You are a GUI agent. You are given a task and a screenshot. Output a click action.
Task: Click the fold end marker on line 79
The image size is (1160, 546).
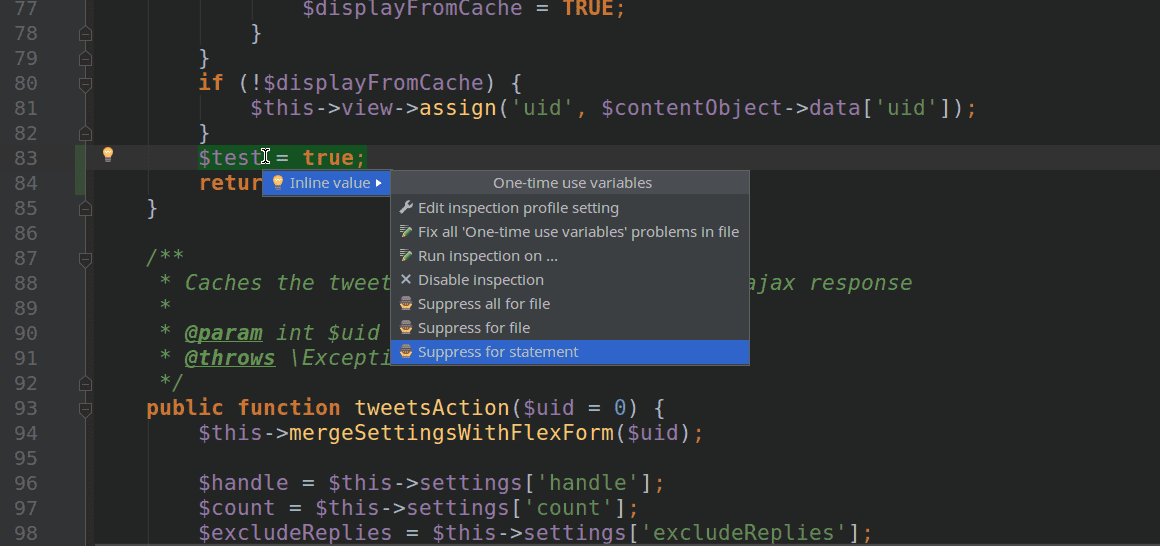coord(85,58)
